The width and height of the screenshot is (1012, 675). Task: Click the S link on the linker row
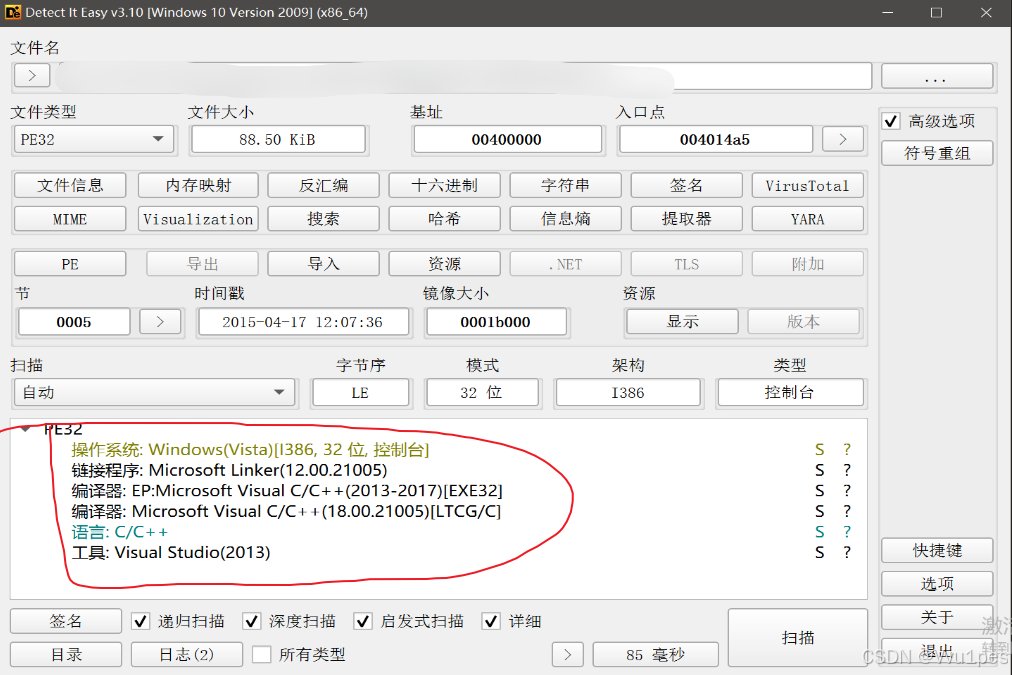coord(820,470)
